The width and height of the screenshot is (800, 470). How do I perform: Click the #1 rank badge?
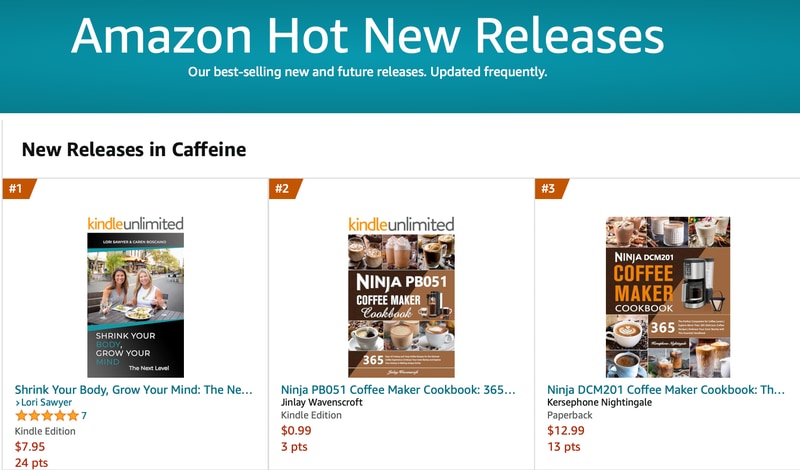click(19, 189)
